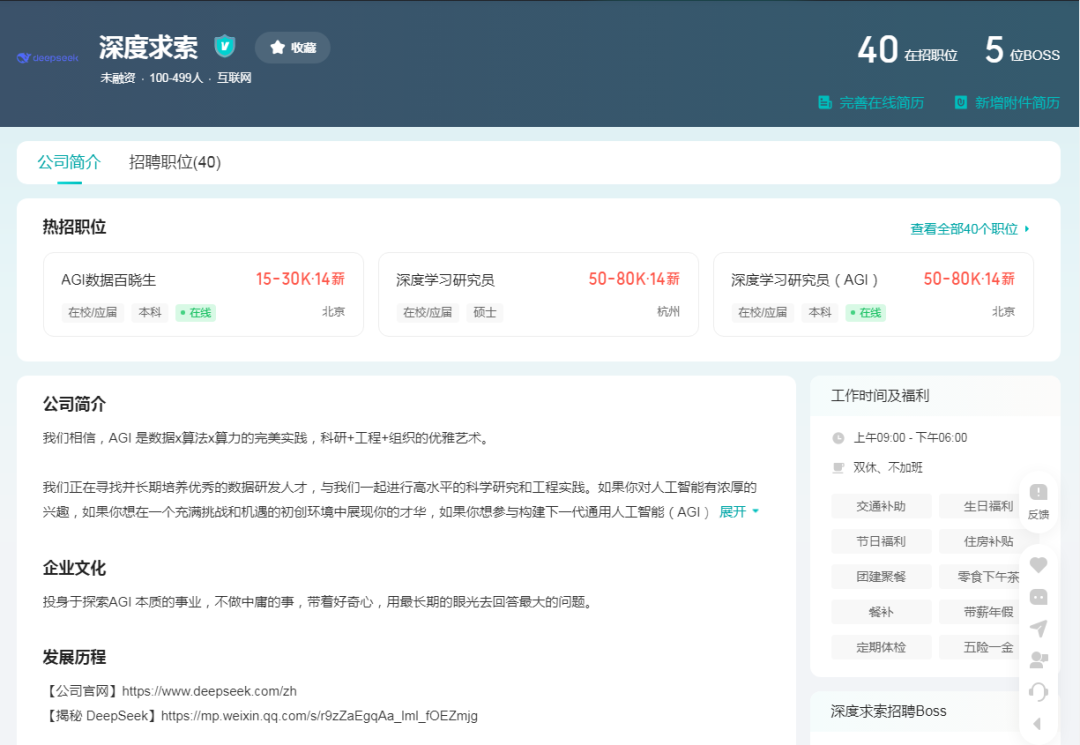Open 查看全部40个职位 link
This screenshot has height=745, width=1080.
click(x=964, y=229)
